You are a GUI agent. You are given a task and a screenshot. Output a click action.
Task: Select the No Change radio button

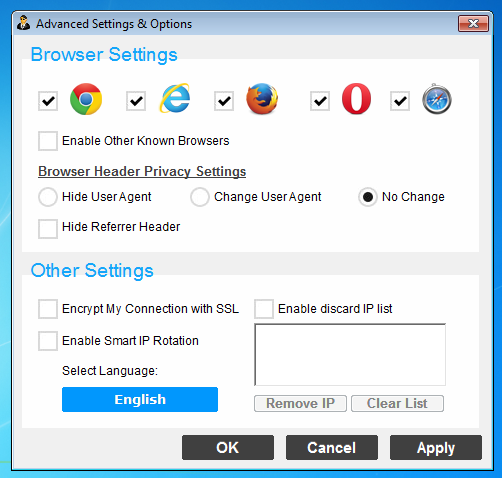coord(368,197)
